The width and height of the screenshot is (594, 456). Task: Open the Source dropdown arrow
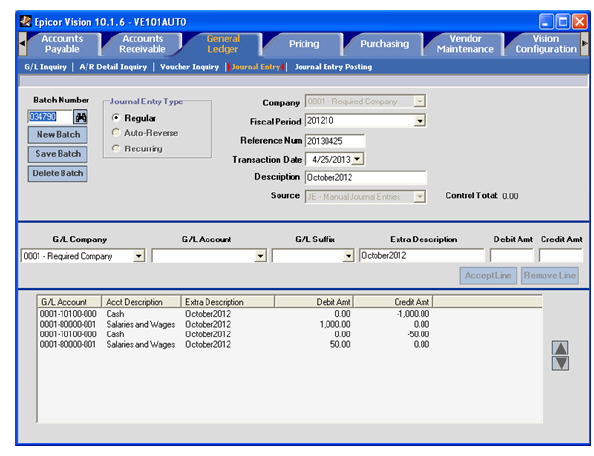(x=419, y=197)
